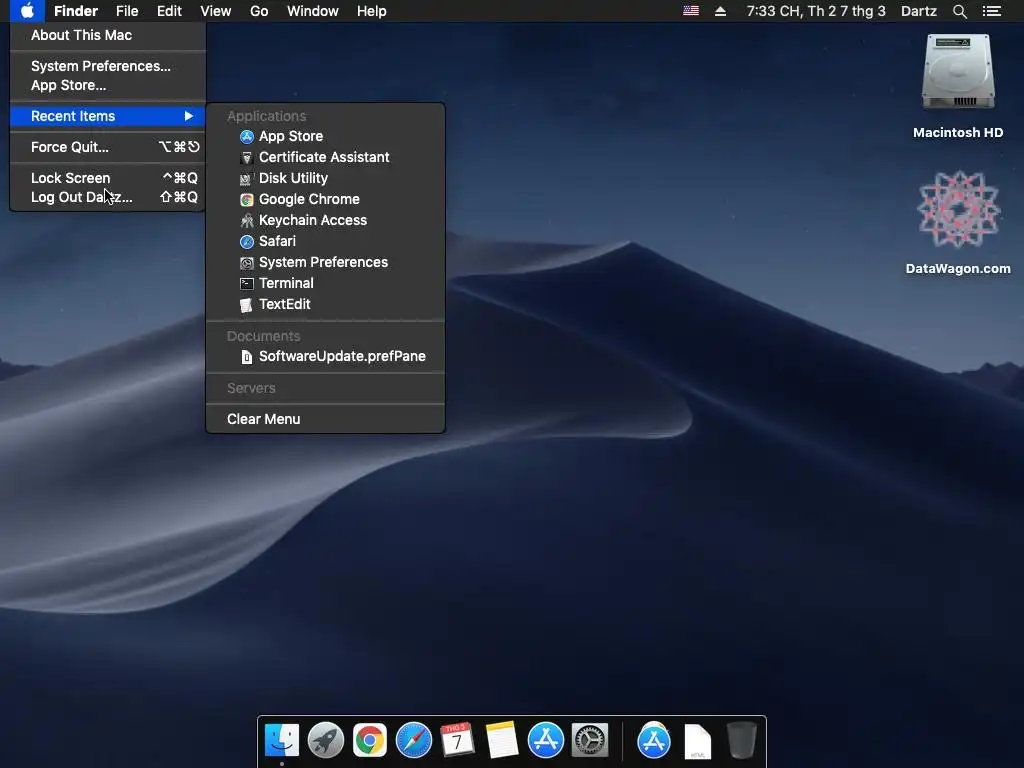This screenshot has height=768, width=1024.
Task: Open Finder from the Dock
Action: coord(281,740)
